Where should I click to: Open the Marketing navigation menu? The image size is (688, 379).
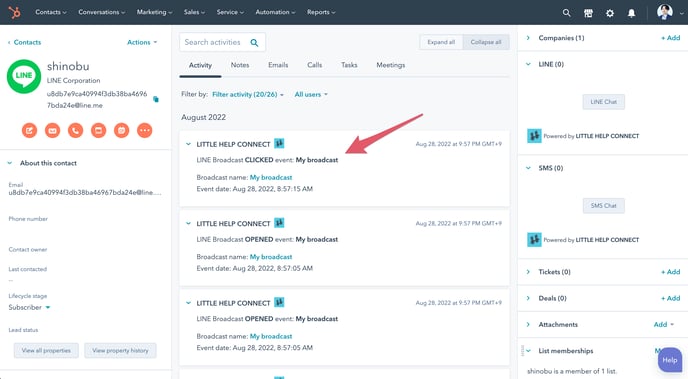click(154, 12)
